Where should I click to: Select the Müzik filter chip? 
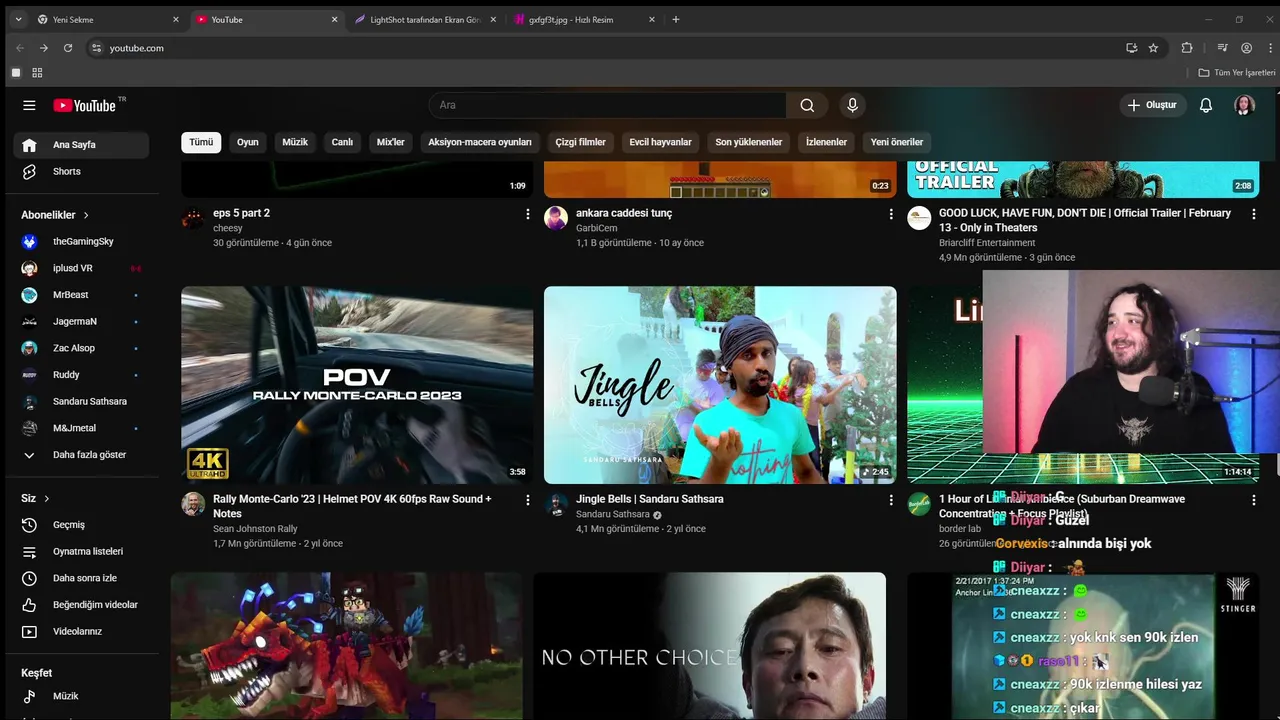[295, 142]
